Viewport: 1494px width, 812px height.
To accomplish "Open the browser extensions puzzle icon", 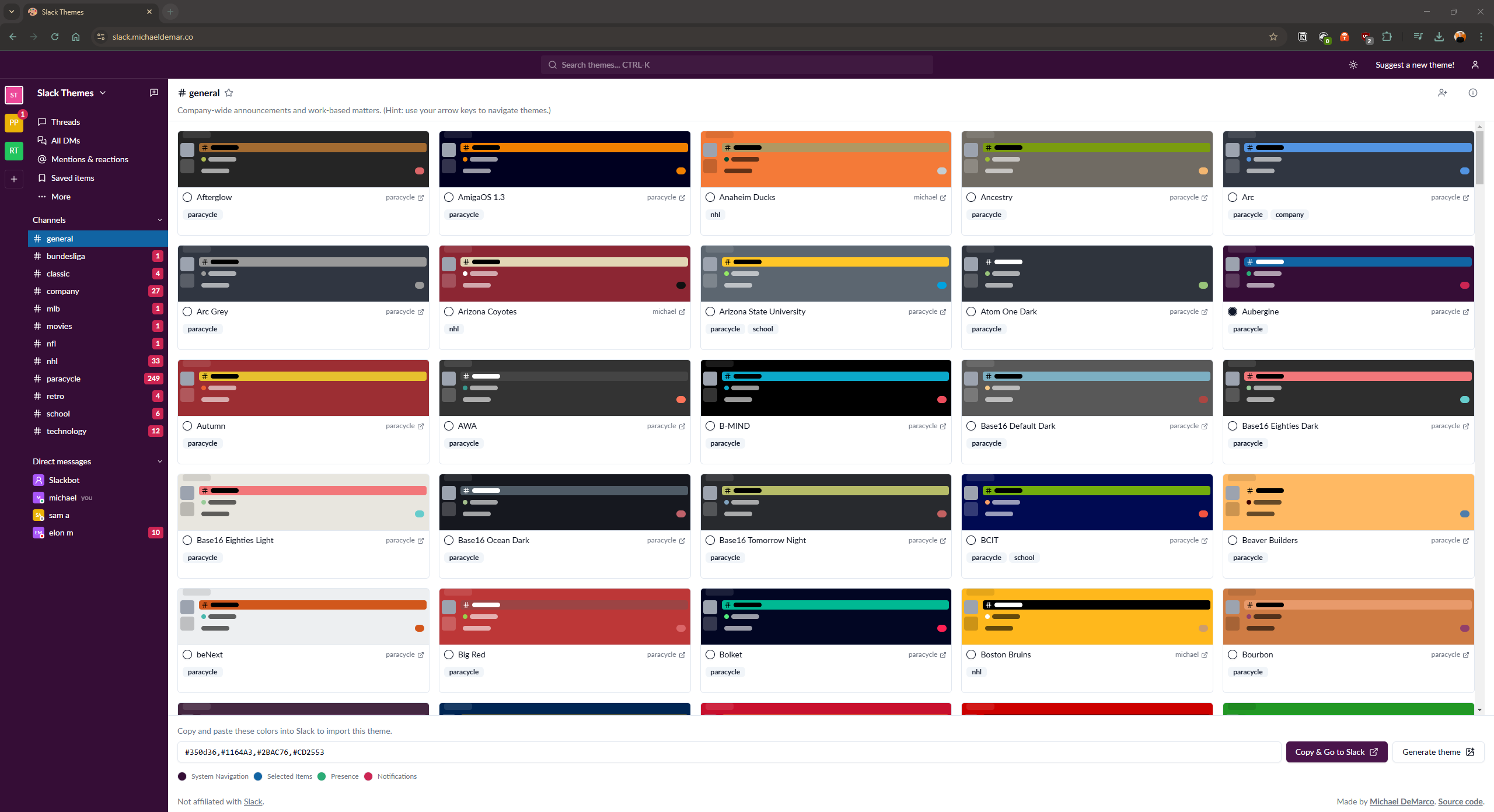I will pos(1387,37).
